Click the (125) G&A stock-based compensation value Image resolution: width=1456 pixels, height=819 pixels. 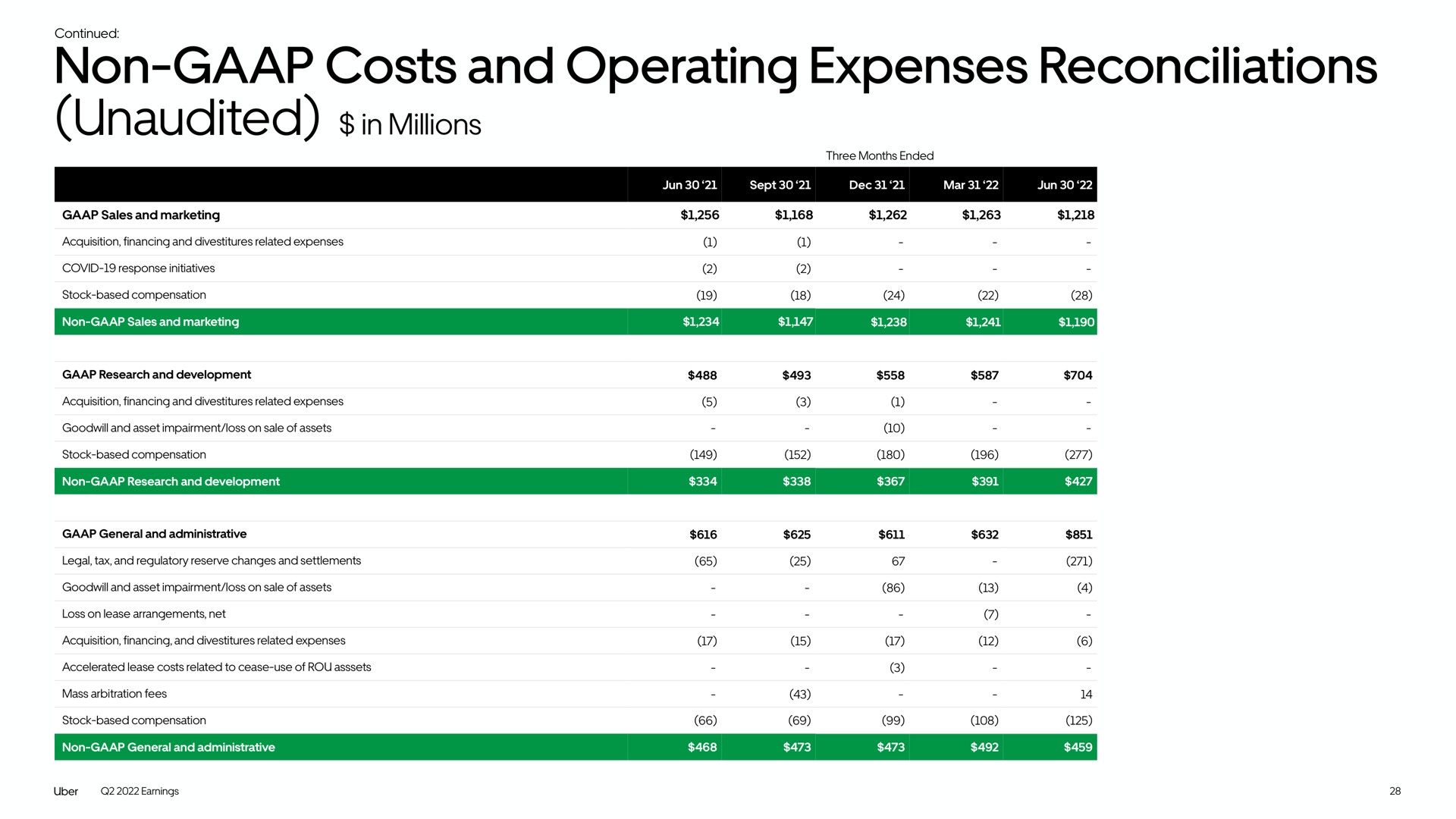pos(1078,720)
